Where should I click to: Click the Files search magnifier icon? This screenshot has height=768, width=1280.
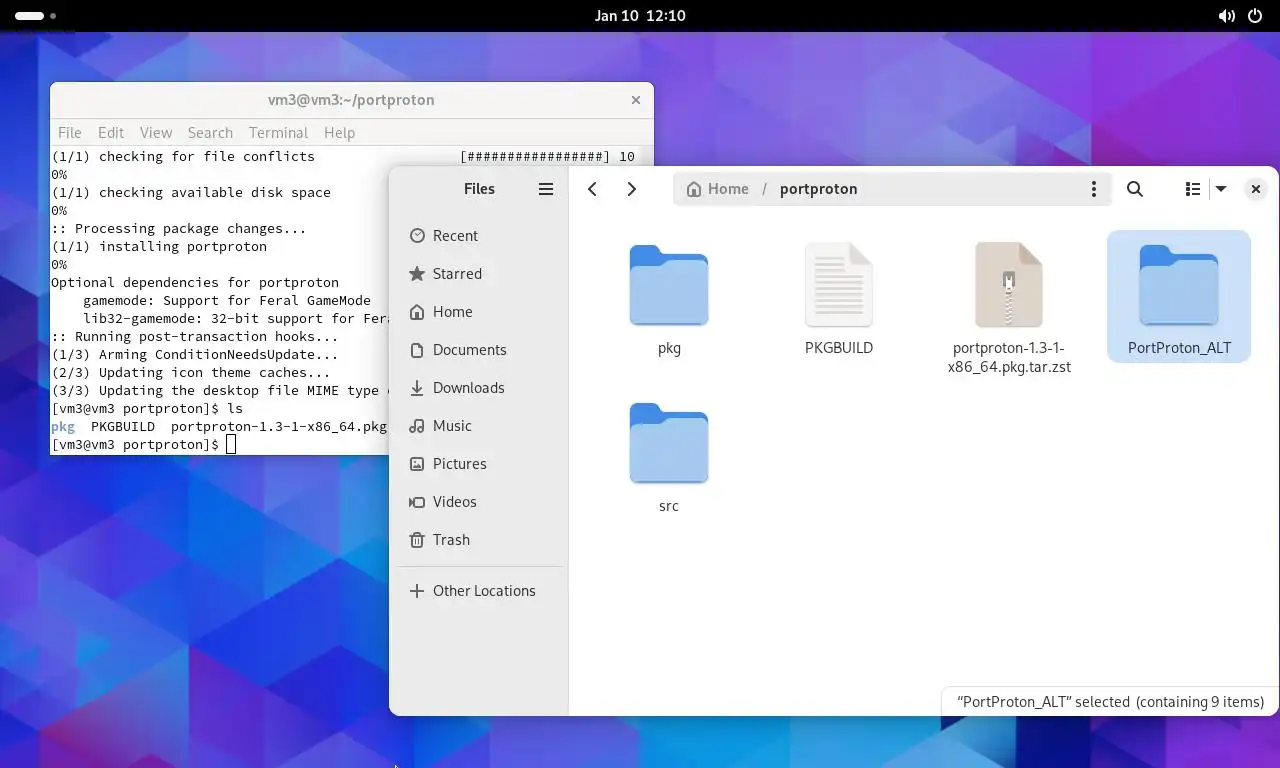tap(1135, 189)
